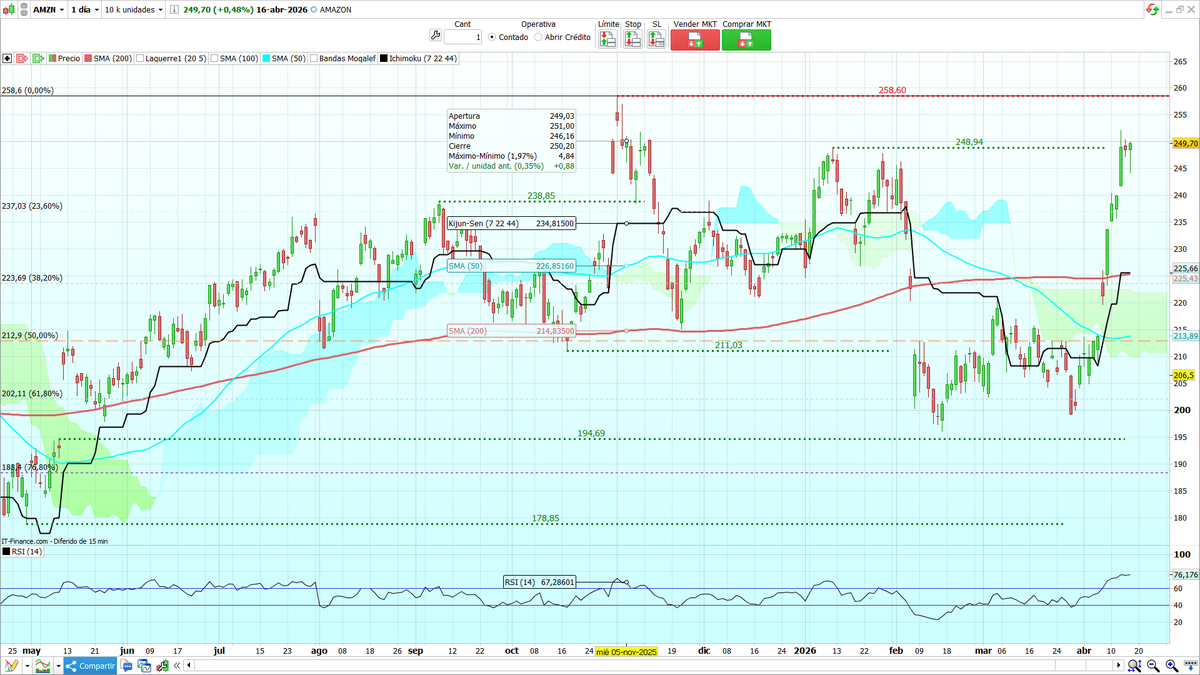1200x675 pixels.
Task: Click the SL stop-loss order icon
Action: pyautogui.click(x=656, y=39)
